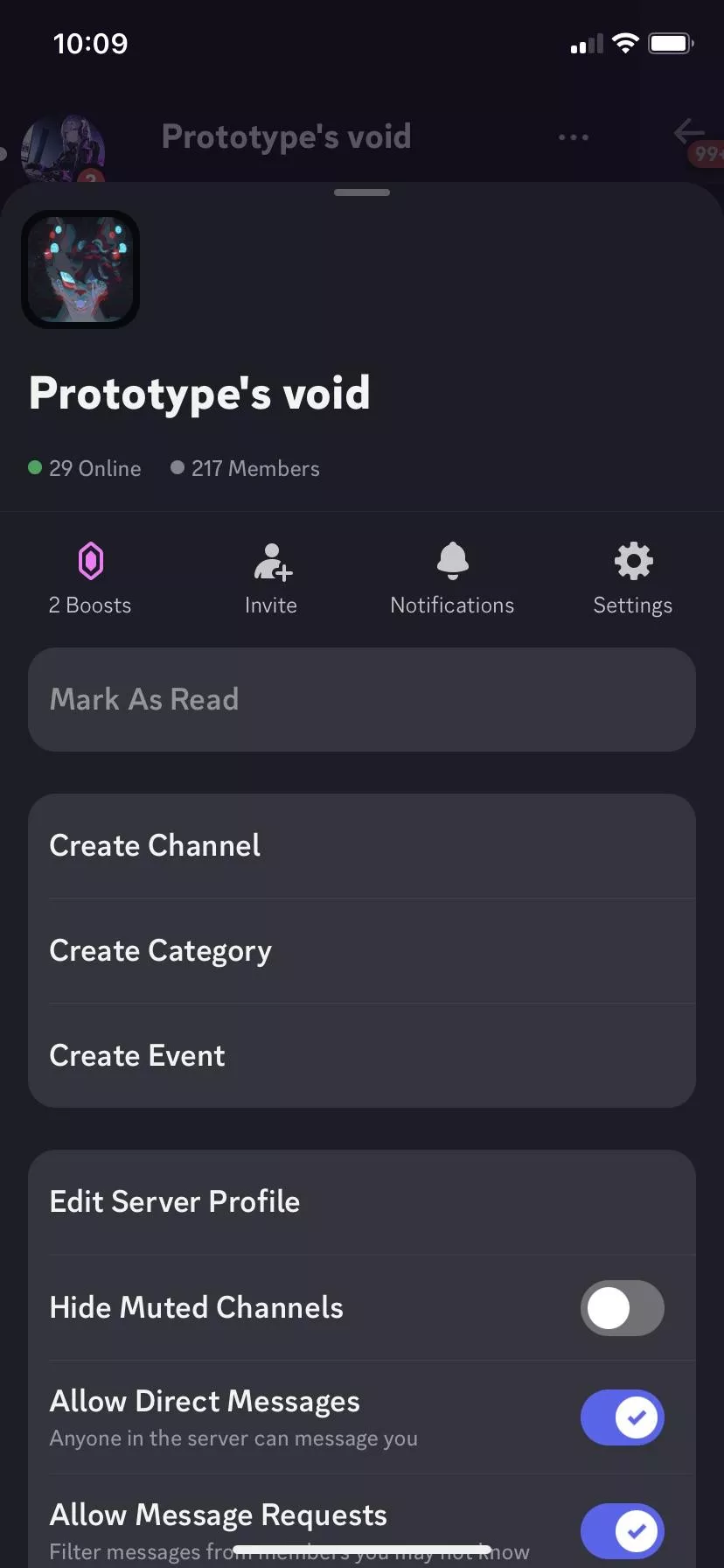This screenshot has height=1568, width=724.
Task: Tap the Prototype's void server avatar
Action: click(80, 269)
